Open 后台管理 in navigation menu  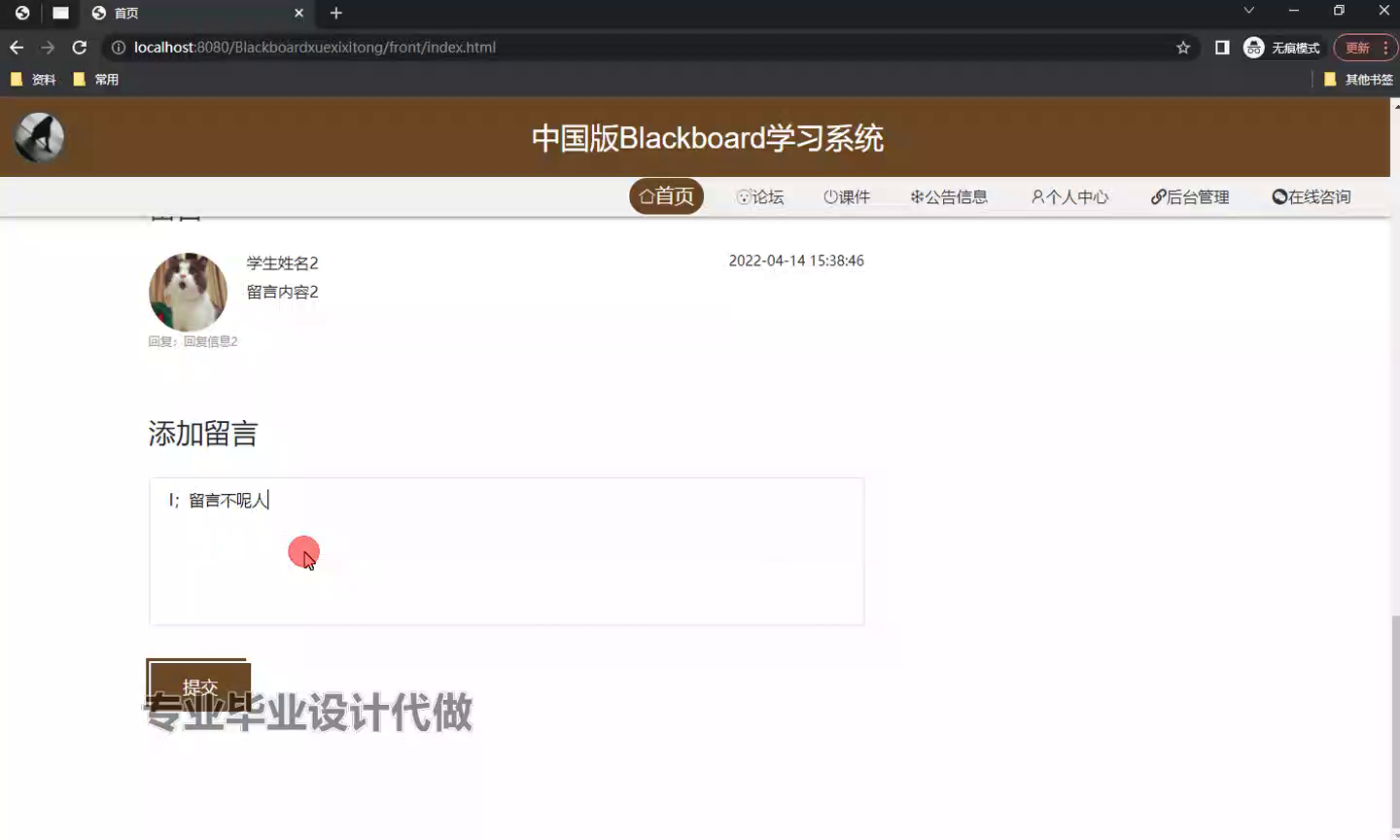[1190, 197]
